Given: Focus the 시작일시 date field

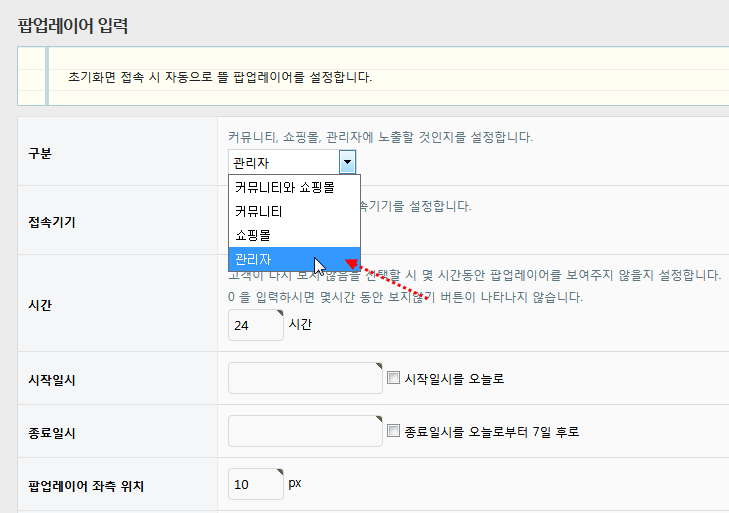Looking at the screenshot, I should pos(305,378).
